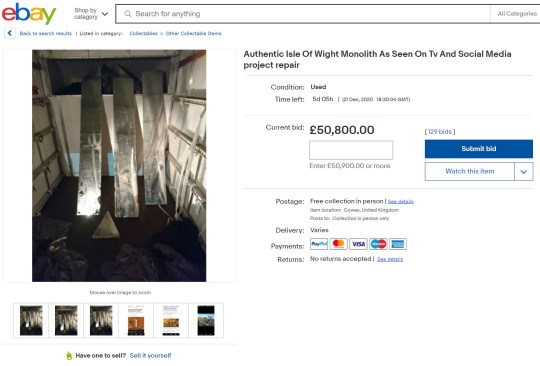The image size is (540, 366).
Task: Select the first monolith thumbnail
Action: pyautogui.click(x=31, y=321)
